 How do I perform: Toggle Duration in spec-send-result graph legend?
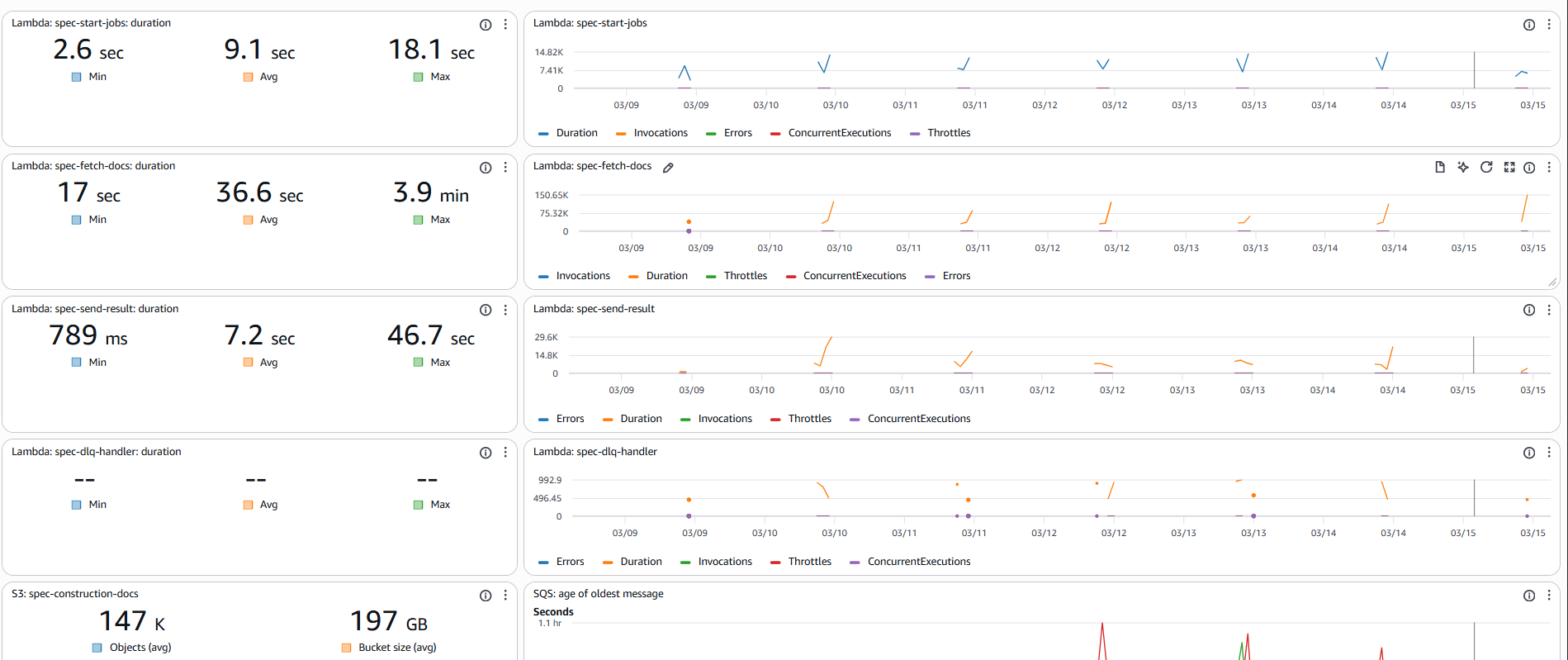click(x=632, y=419)
